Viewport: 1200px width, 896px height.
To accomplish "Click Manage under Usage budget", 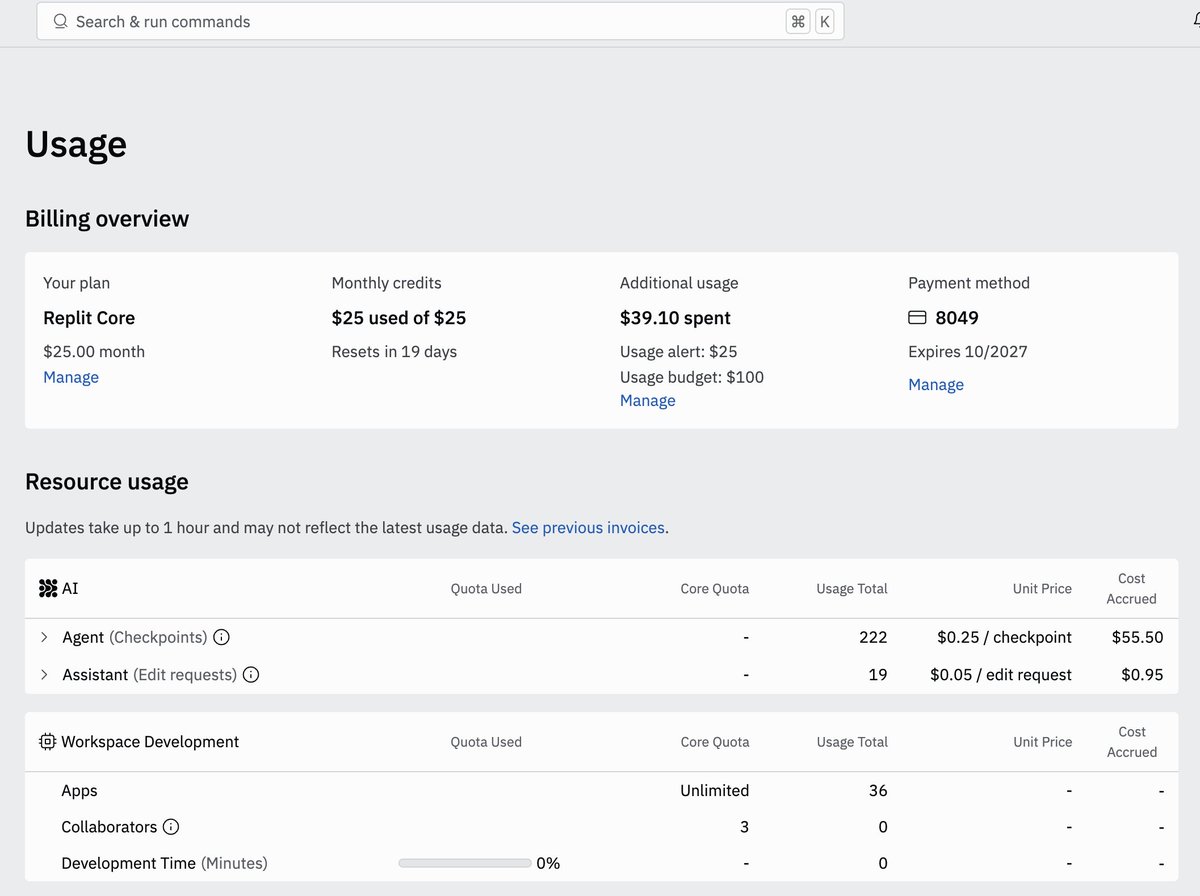I will click(x=647, y=400).
